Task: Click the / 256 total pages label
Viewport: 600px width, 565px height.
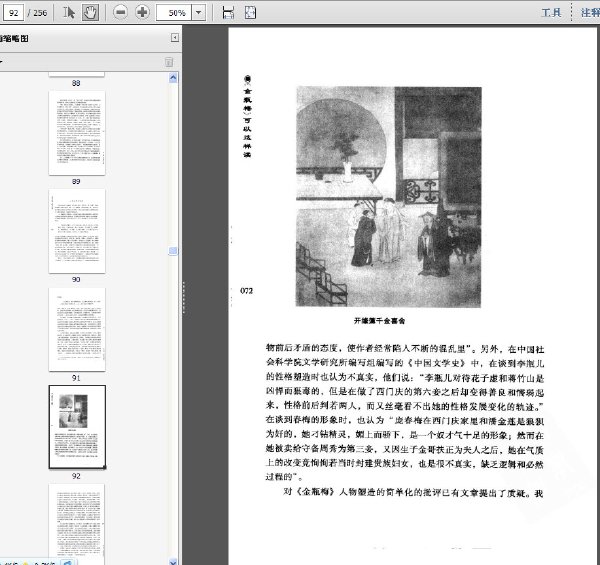Action: (37, 13)
